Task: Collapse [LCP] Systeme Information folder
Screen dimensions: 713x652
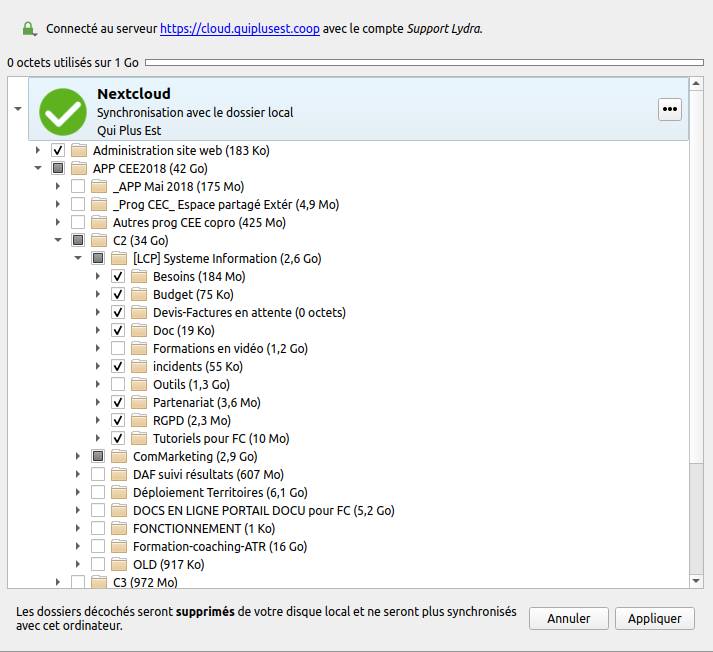Action: [x=78, y=258]
